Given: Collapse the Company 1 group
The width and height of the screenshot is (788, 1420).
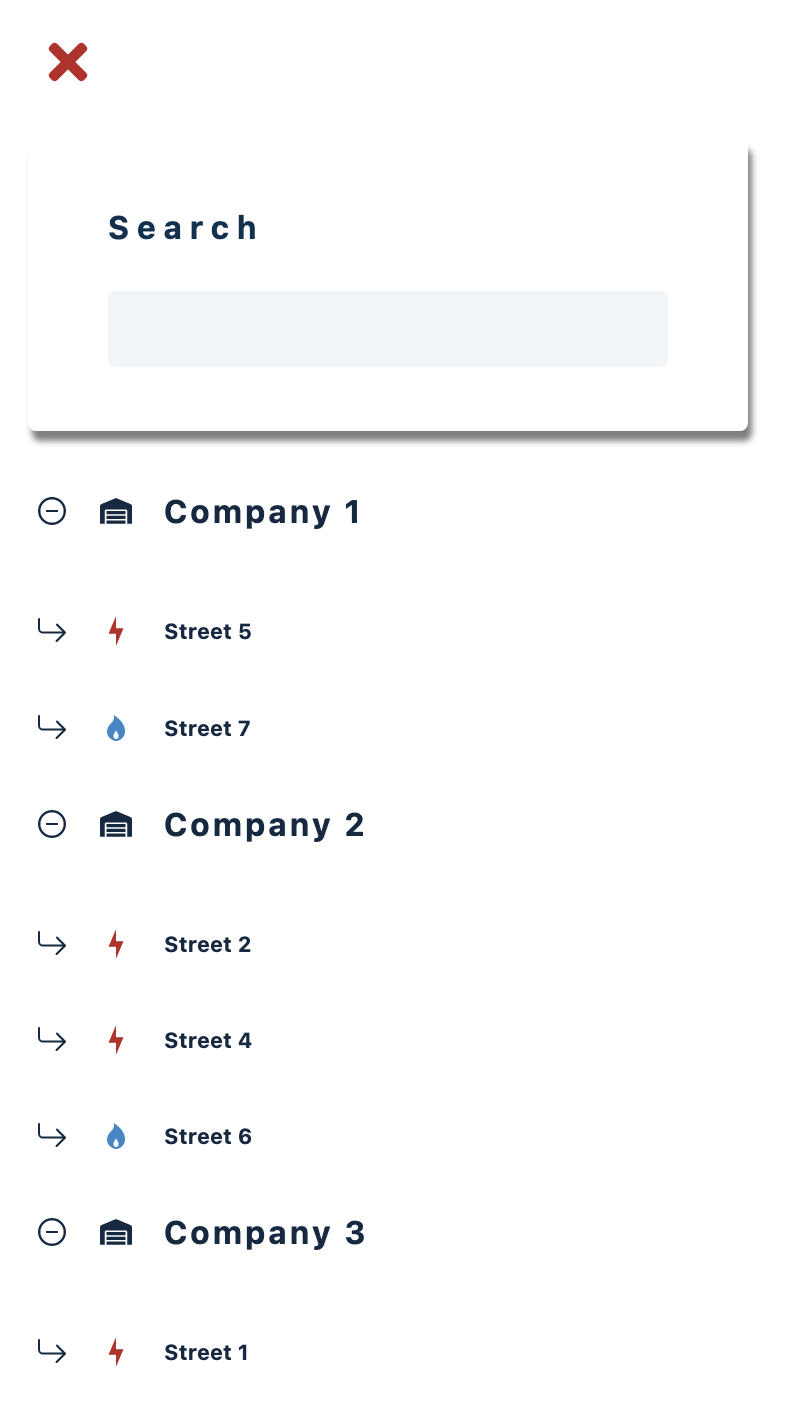Looking at the screenshot, I should coord(51,511).
